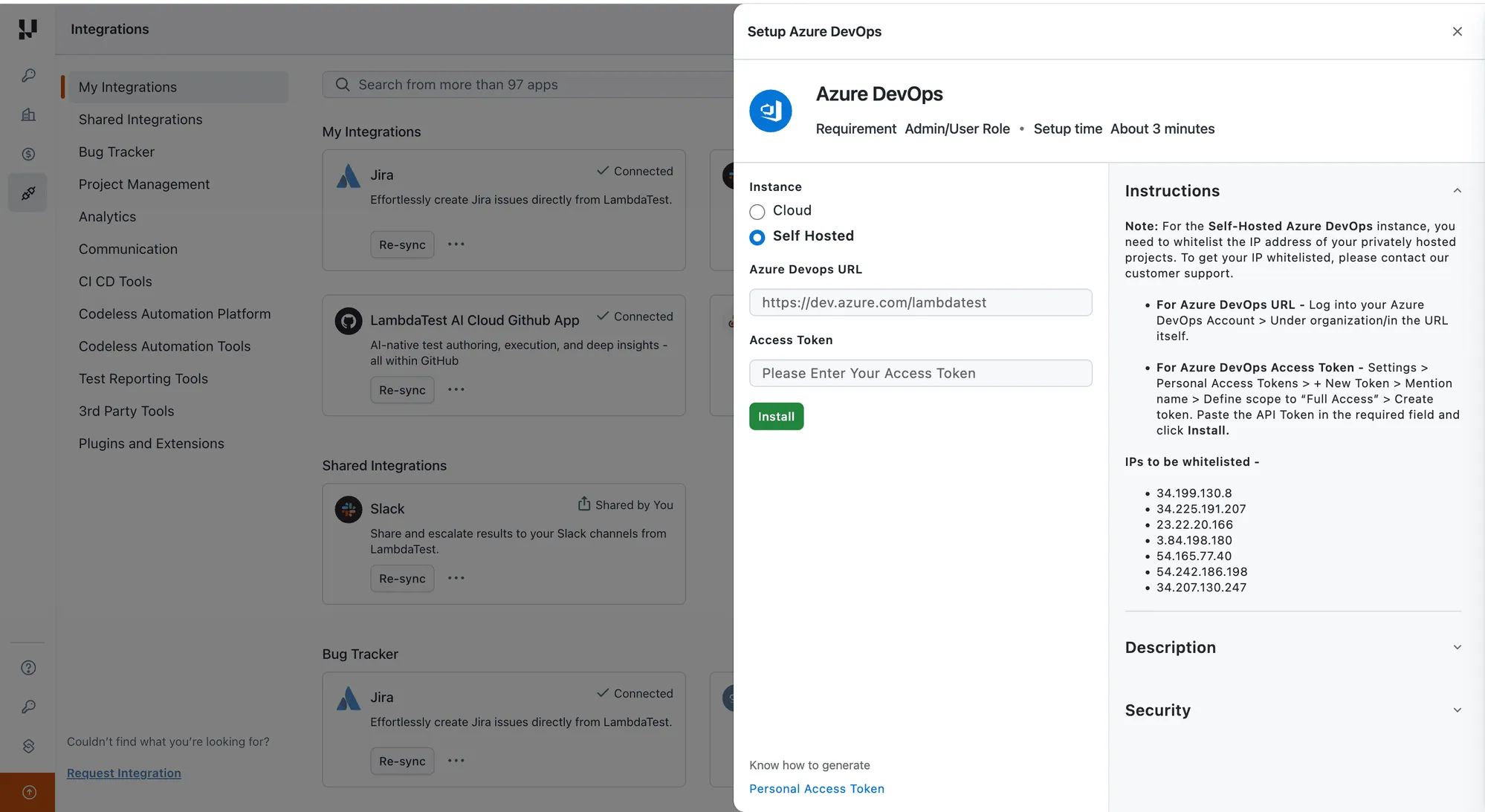Image resolution: width=1485 pixels, height=812 pixels.
Task: Click the LambdaTest logo in sidebar
Action: point(27,29)
